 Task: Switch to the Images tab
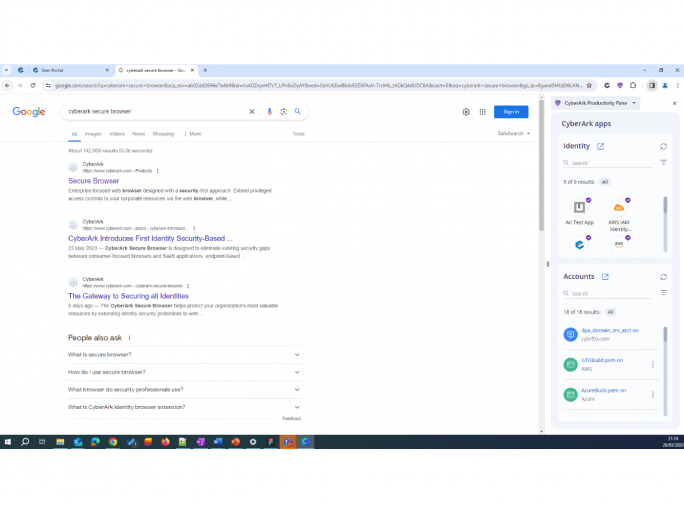(93, 134)
